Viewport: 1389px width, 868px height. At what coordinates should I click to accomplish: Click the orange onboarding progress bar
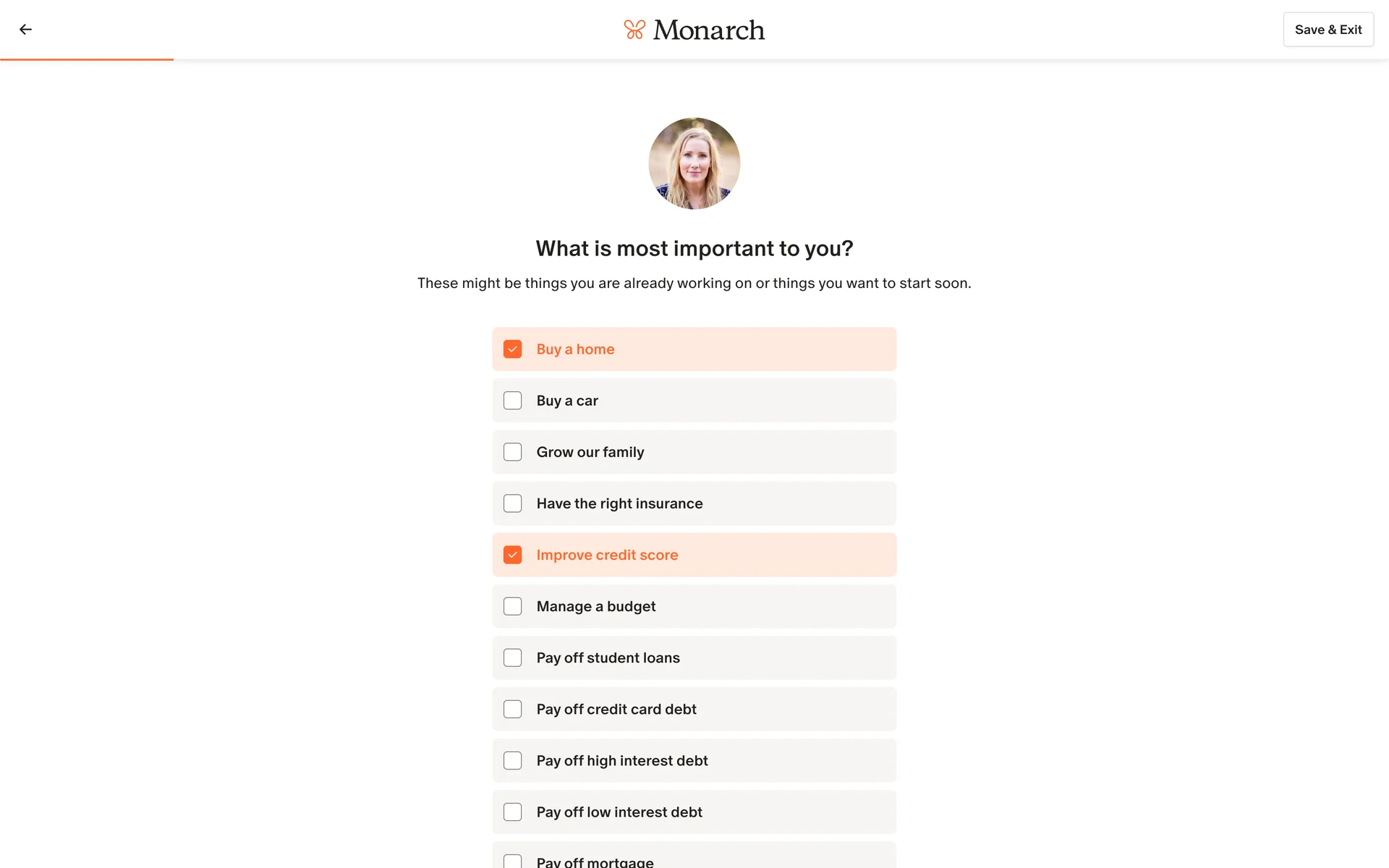(x=87, y=59)
